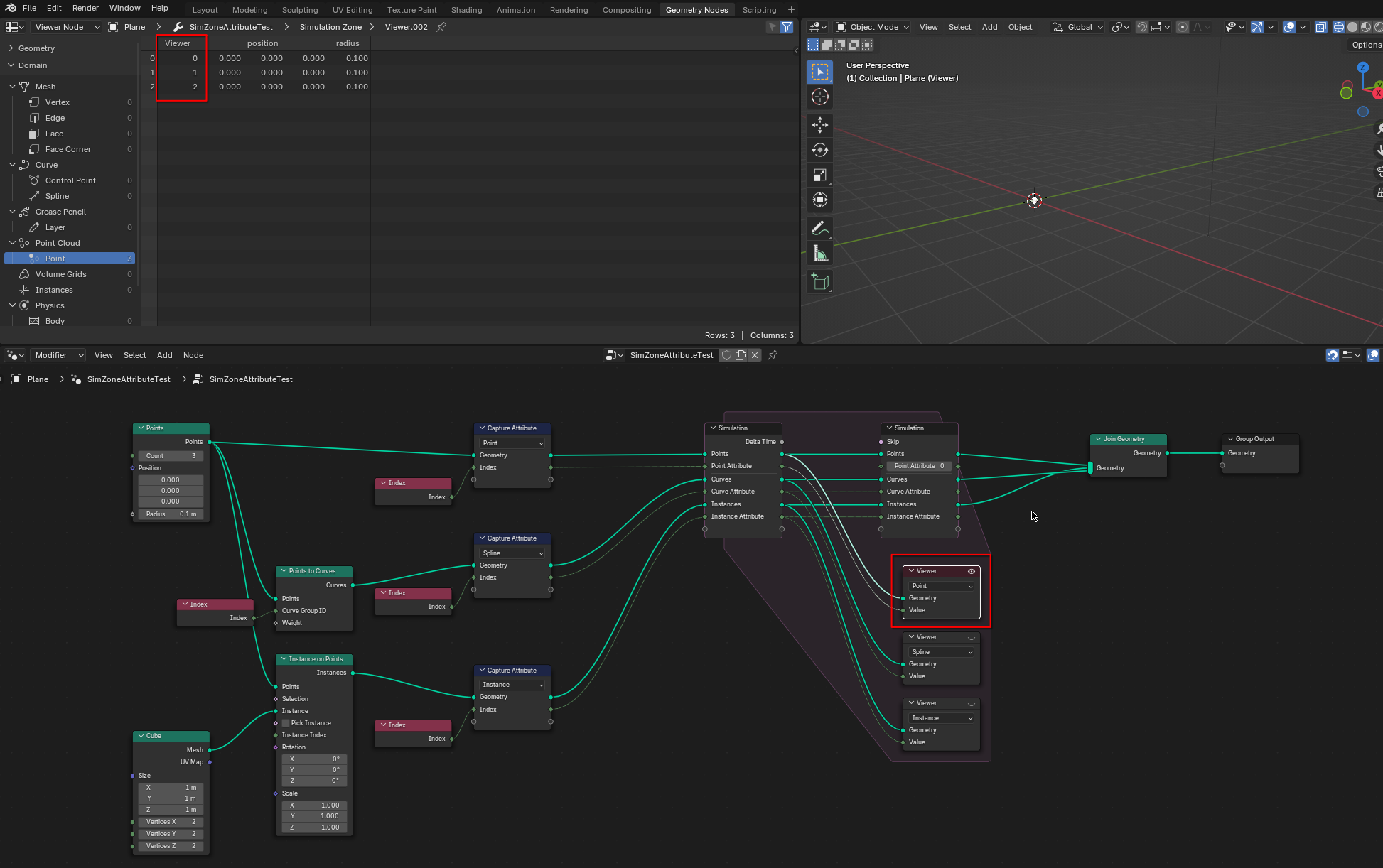Click the Blender logo icon
Image resolution: width=1383 pixels, height=868 pixels.
click(x=10, y=8)
